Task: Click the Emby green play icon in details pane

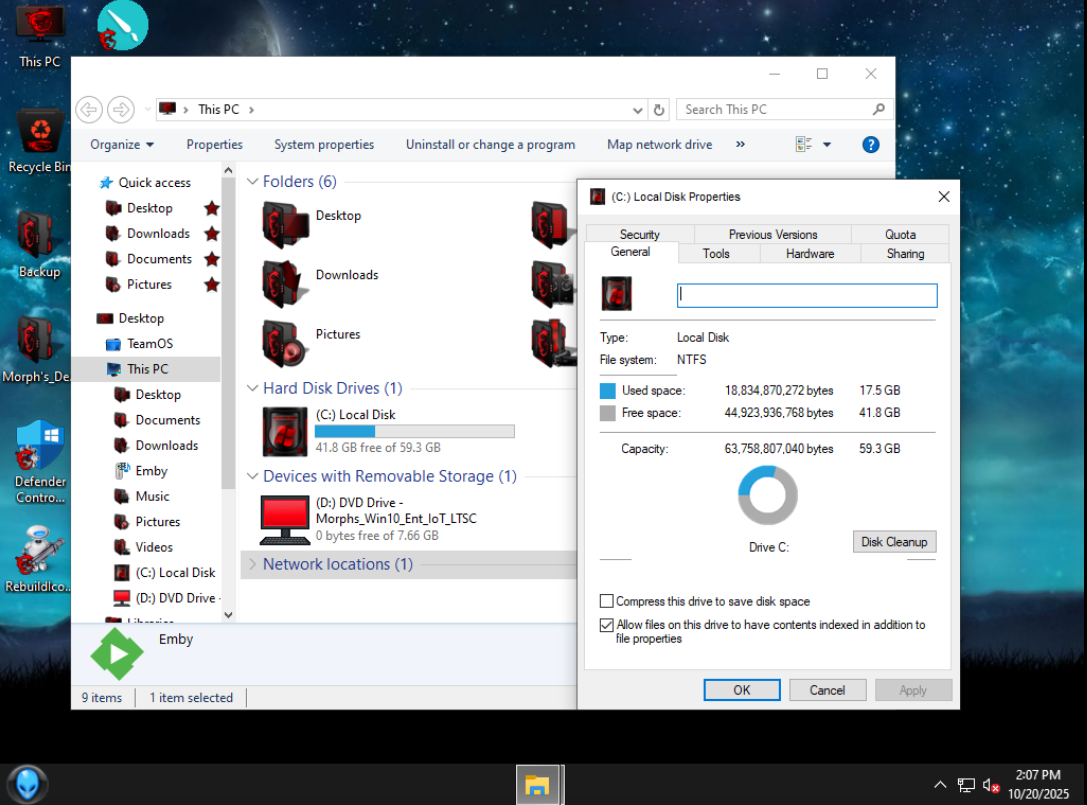Action: (x=116, y=654)
